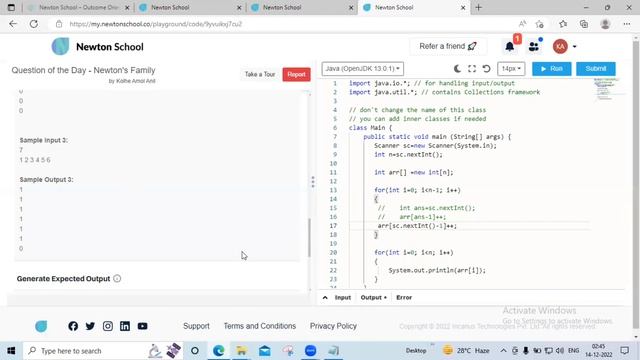Show hidden system tray icons
The height and width of the screenshot is (360, 640).
pyautogui.click(x=503, y=351)
